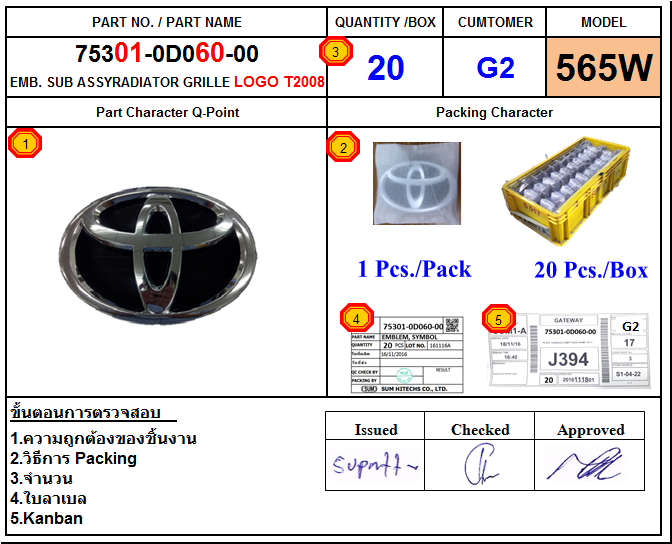The width and height of the screenshot is (672, 544).
Task: Click the large part number 75301-0D060-00
Action: [167, 54]
